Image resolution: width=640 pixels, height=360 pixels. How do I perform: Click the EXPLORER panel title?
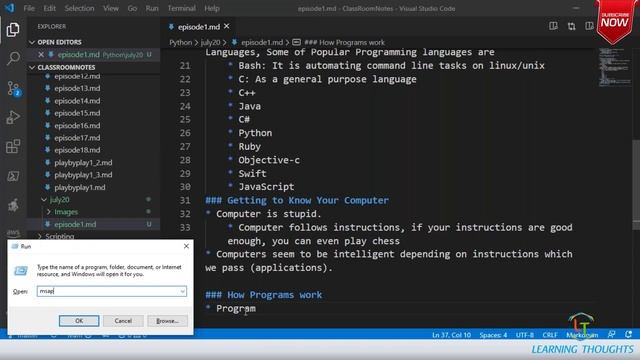51,27
